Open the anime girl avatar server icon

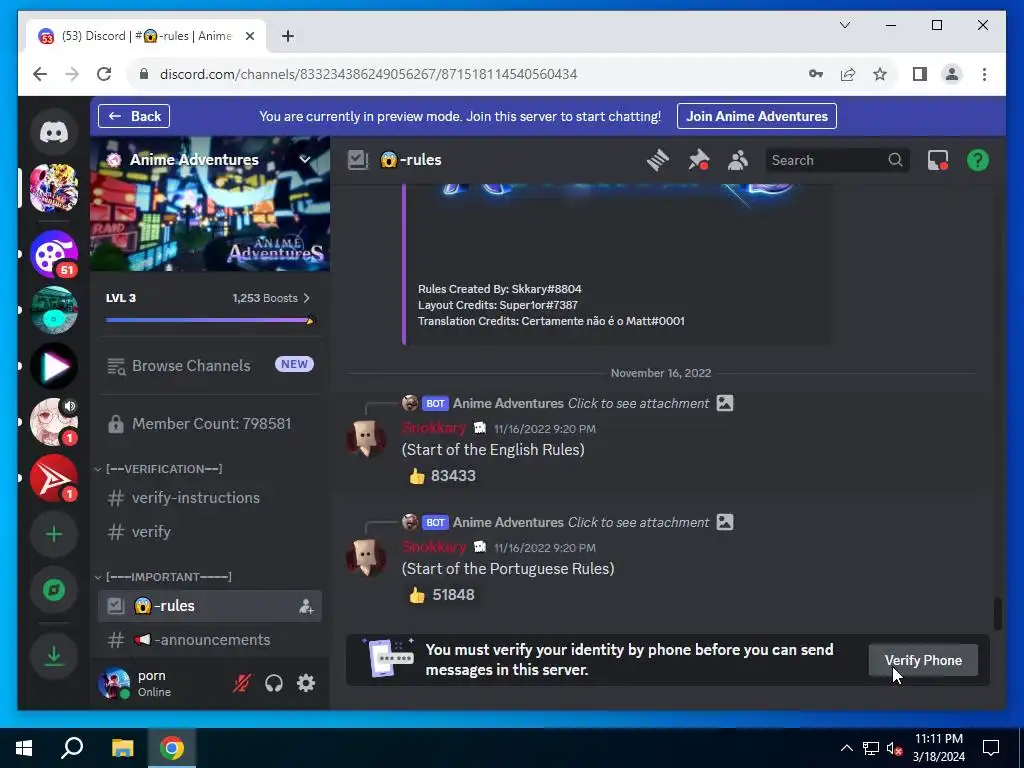tap(54, 422)
